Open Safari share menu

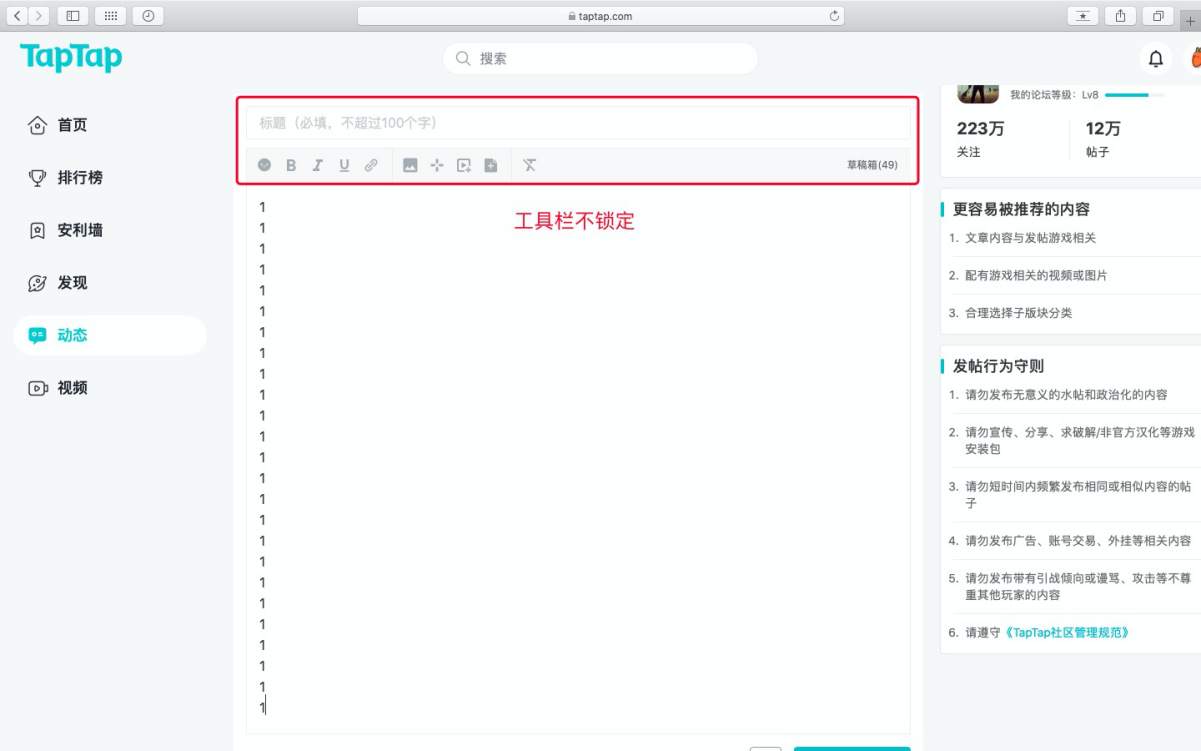point(1120,16)
